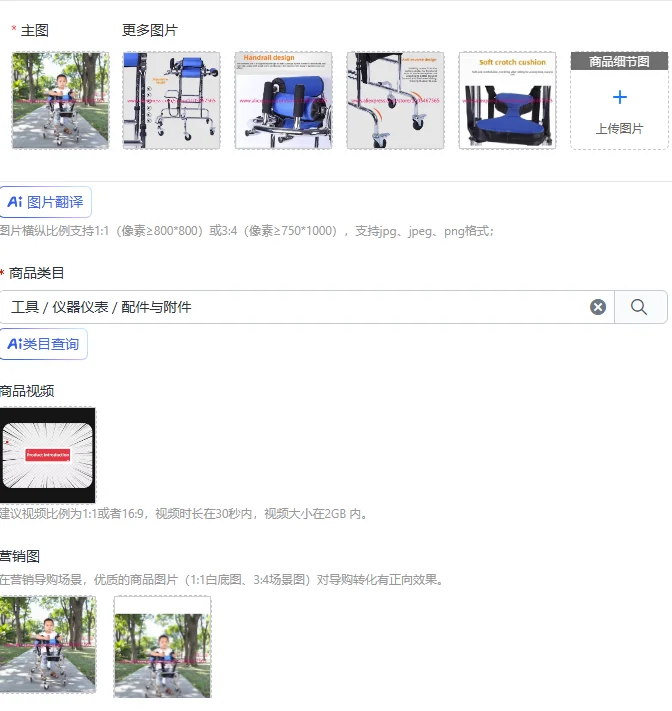The height and width of the screenshot is (711, 672).
Task: Click the 主图 required field label
Action: tap(34, 30)
